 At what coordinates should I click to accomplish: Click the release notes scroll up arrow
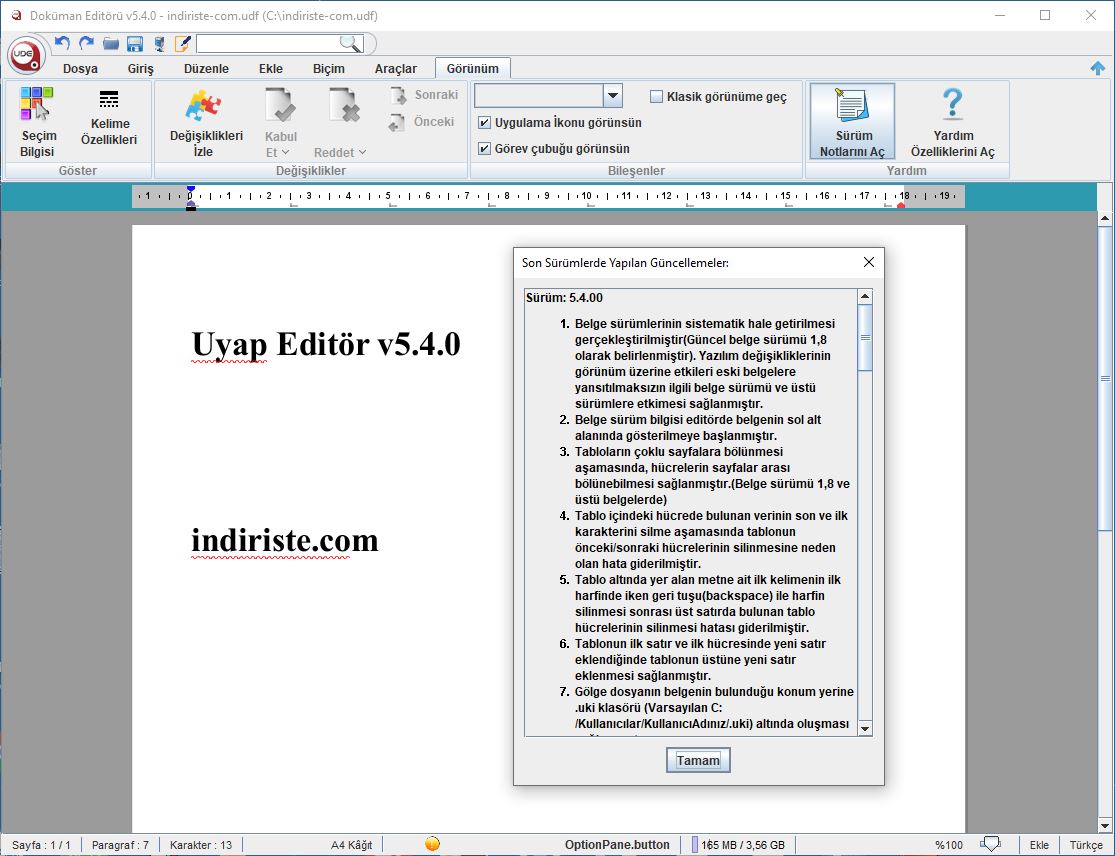(865, 296)
